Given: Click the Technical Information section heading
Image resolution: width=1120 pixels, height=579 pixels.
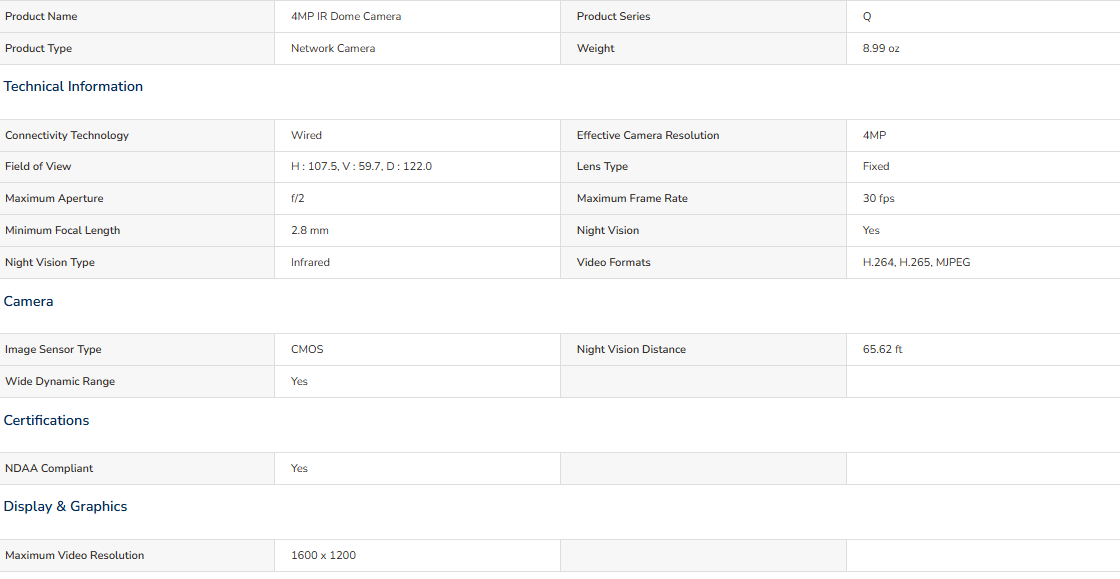Looking at the screenshot, I should tap(73, 86).
